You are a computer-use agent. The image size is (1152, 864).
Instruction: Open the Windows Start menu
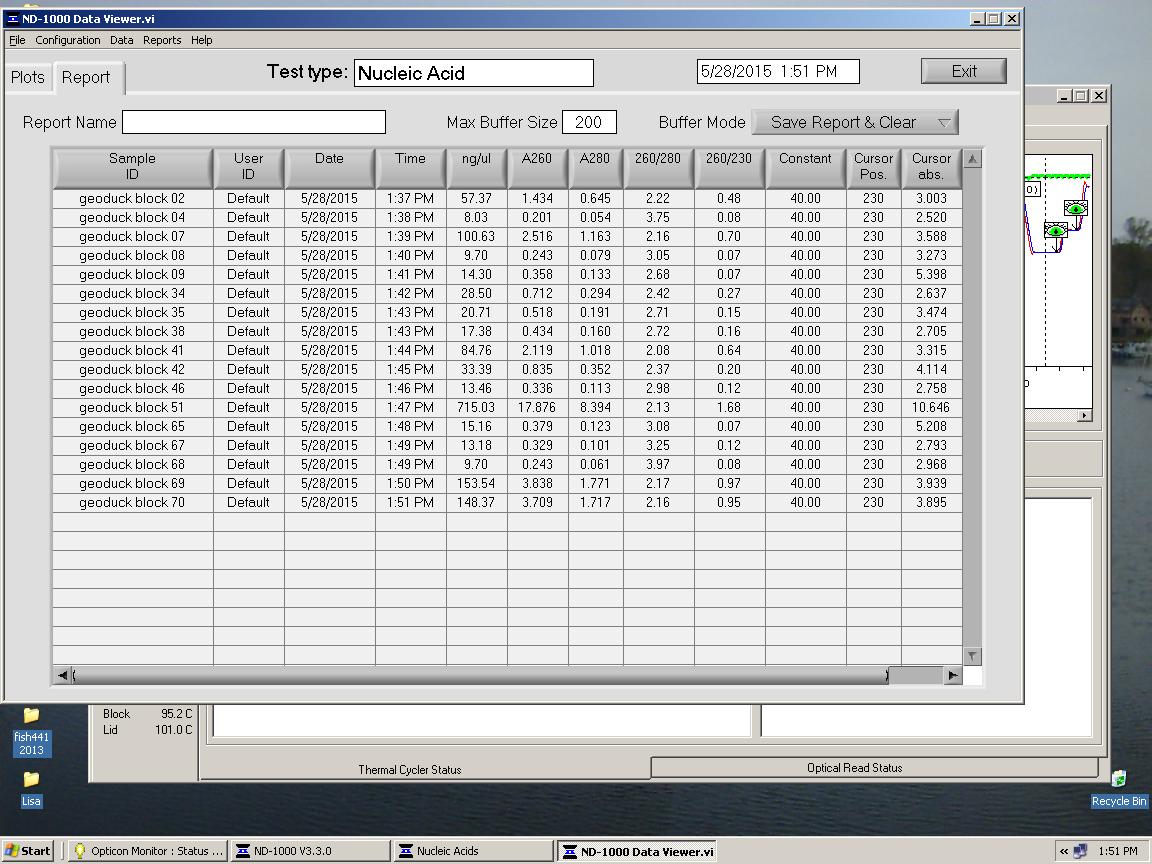[x=27, y=851]
